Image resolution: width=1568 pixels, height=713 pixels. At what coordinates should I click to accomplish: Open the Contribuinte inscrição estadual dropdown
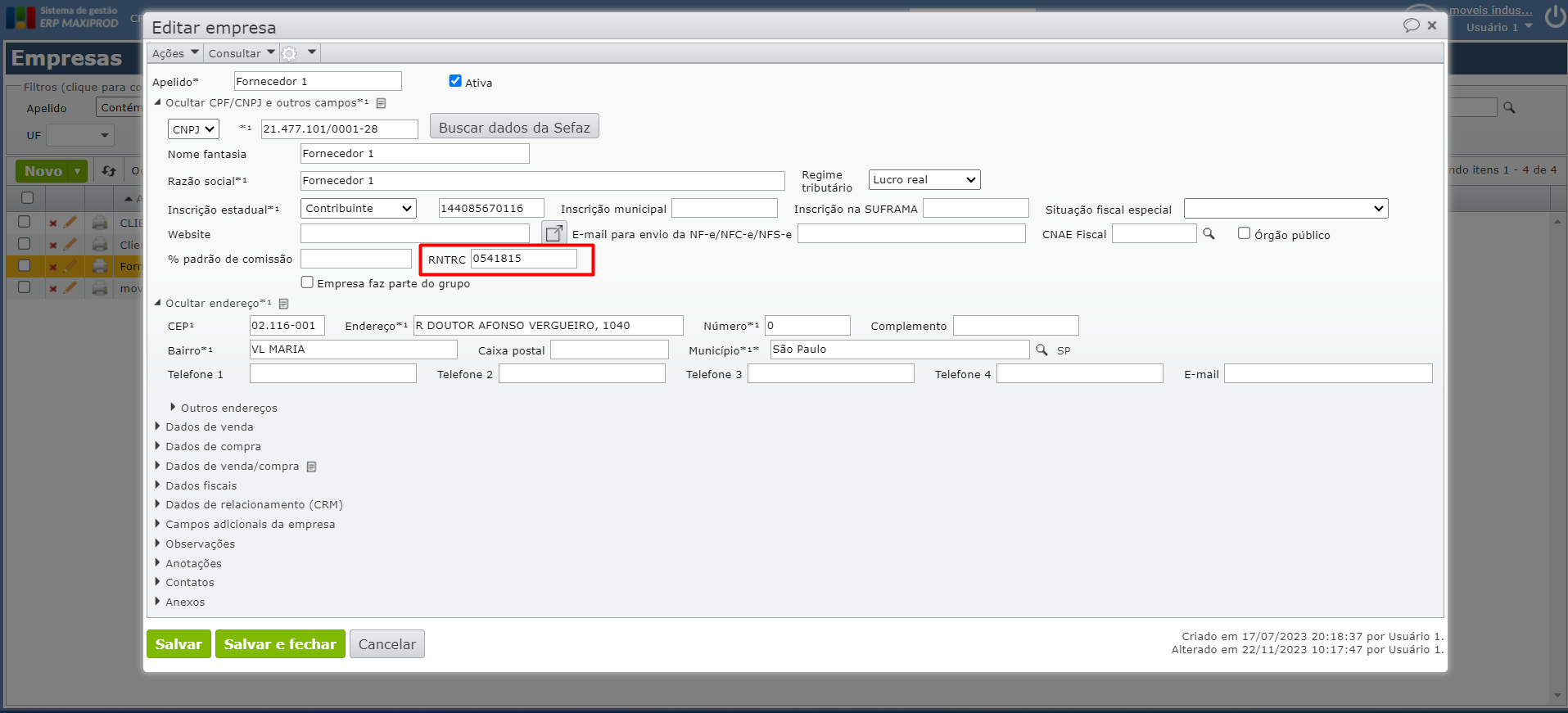(x=358, y=209)
